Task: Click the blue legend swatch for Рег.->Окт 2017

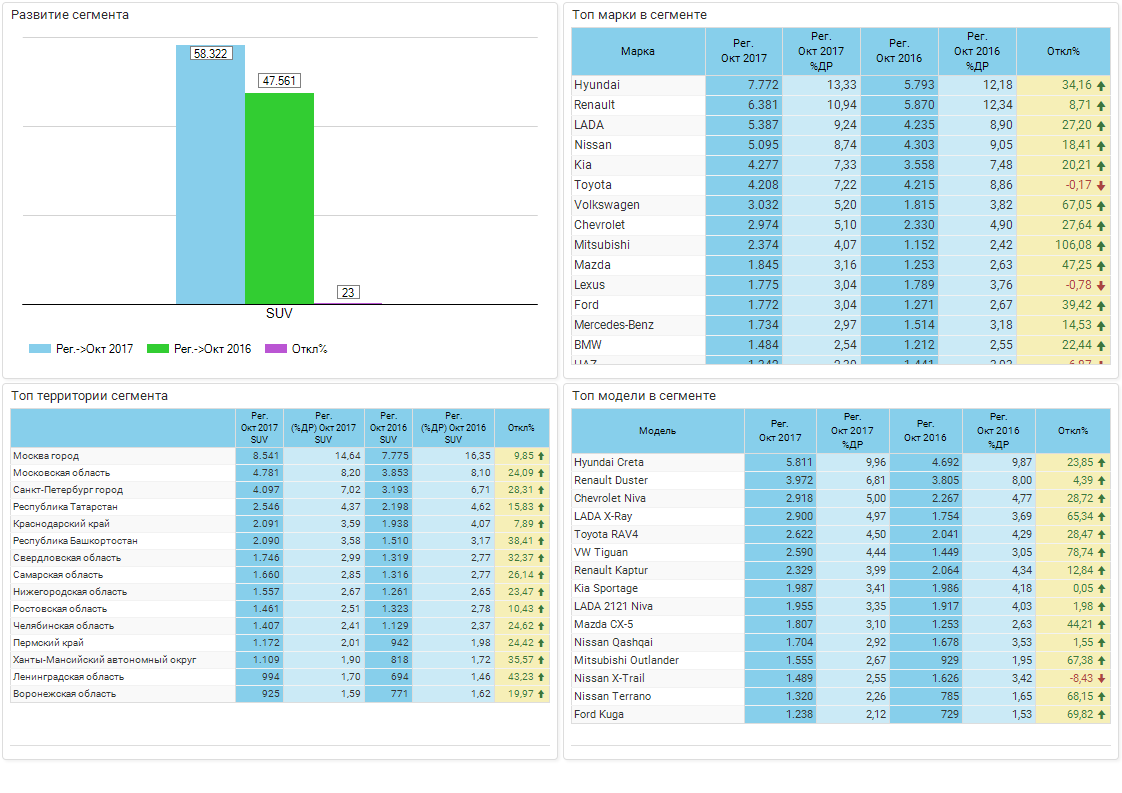Action: pos(39,349)
